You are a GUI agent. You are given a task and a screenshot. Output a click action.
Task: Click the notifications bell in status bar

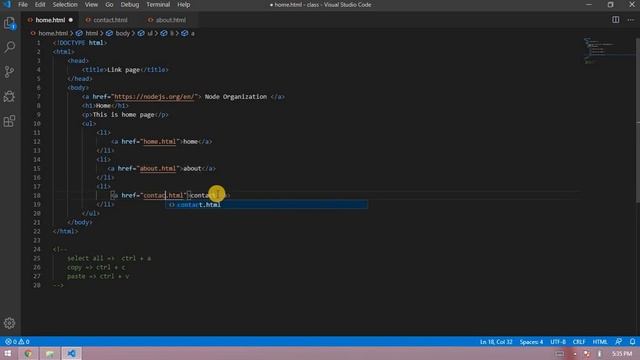[632, 342]
